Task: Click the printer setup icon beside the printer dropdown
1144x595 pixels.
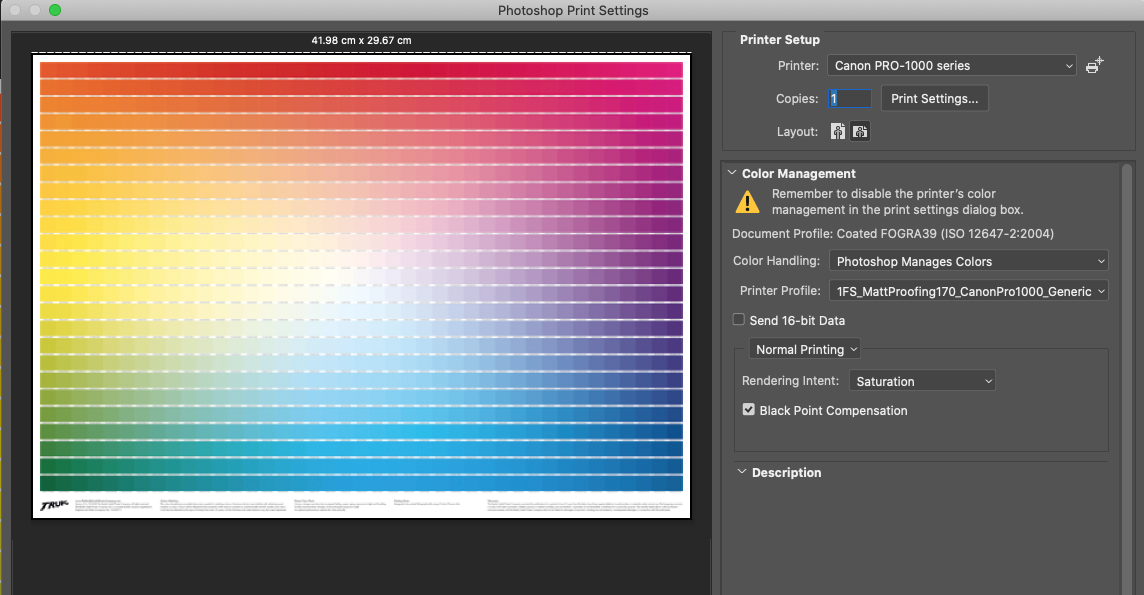Action: point(1094,64)
